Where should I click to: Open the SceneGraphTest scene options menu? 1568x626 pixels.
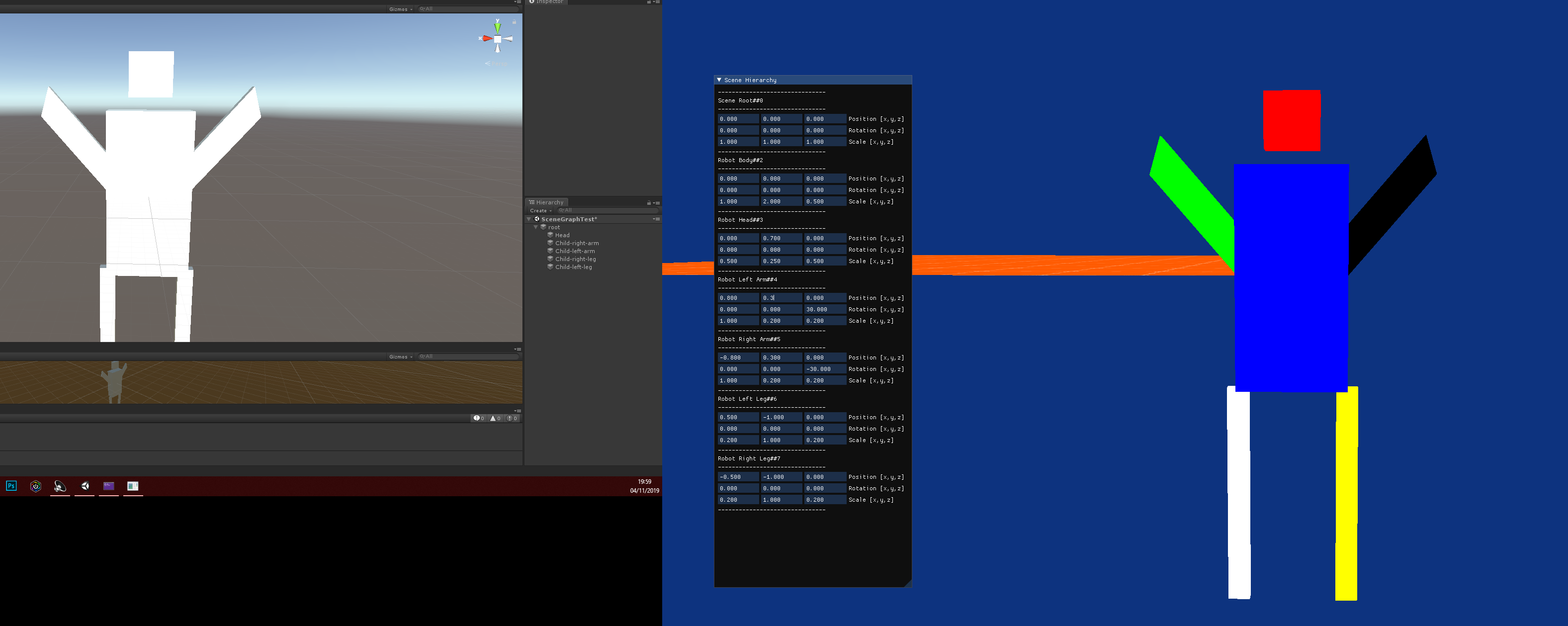[656, 219]
